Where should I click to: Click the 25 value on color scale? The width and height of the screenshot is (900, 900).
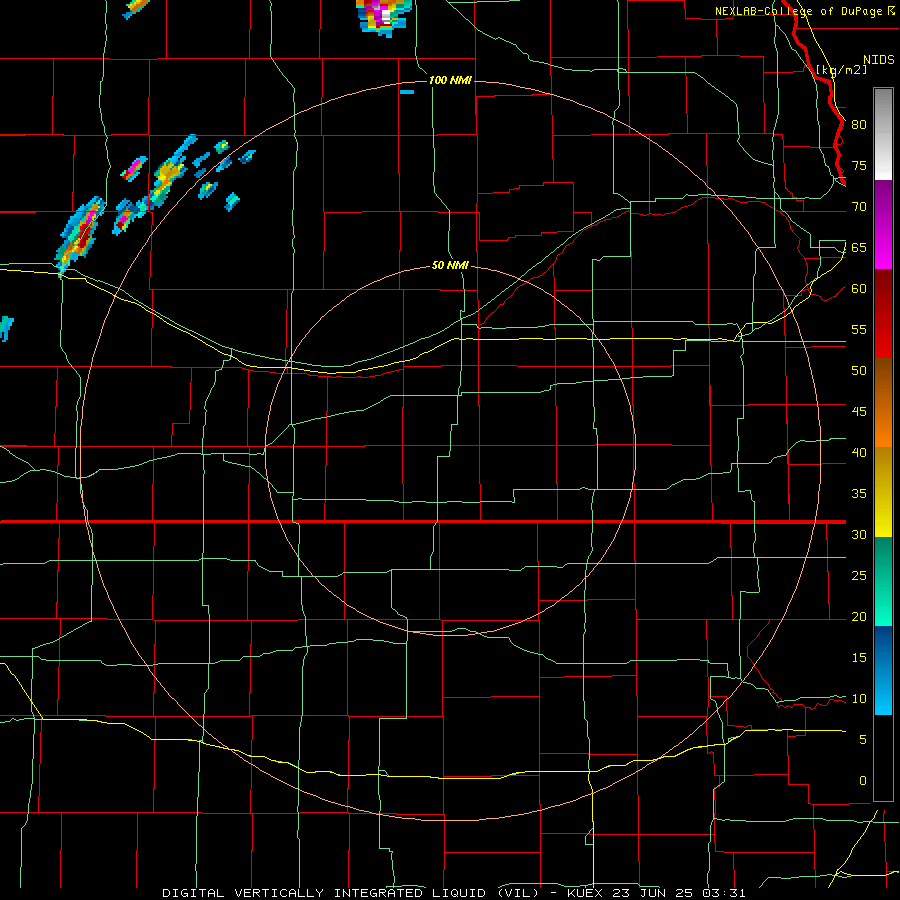[859, 575]
